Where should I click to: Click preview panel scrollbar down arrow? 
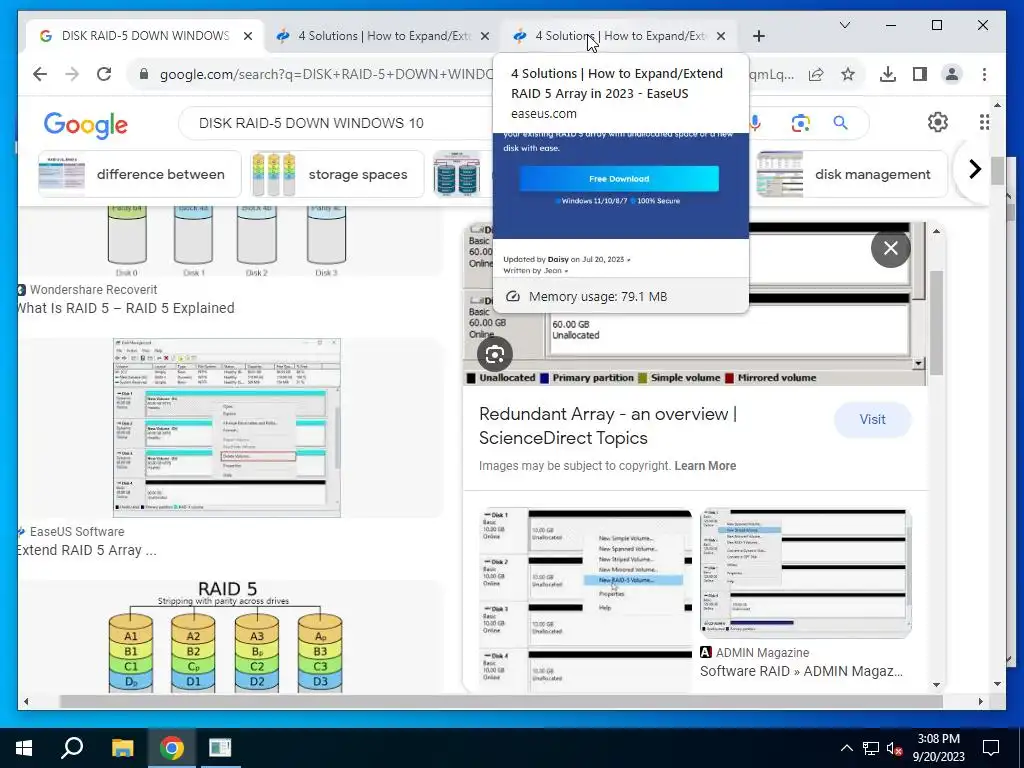[x=936, y=684]
